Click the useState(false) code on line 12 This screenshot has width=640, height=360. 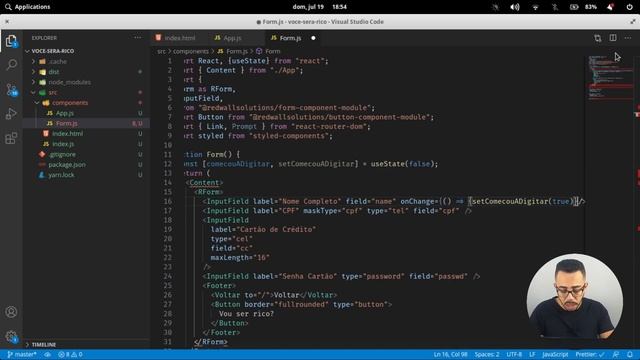(404, 164)
